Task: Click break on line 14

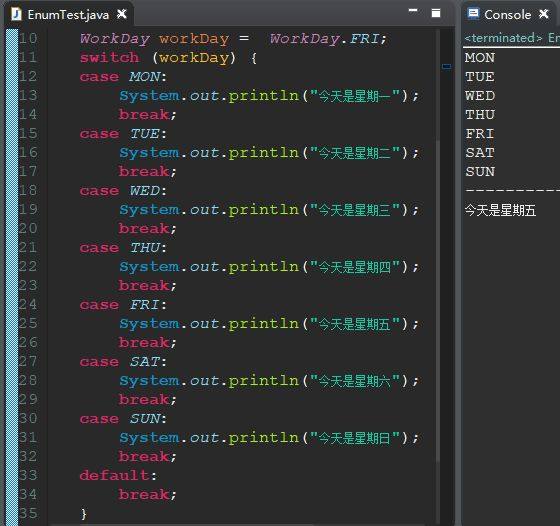Action: [x=145, y=114]
